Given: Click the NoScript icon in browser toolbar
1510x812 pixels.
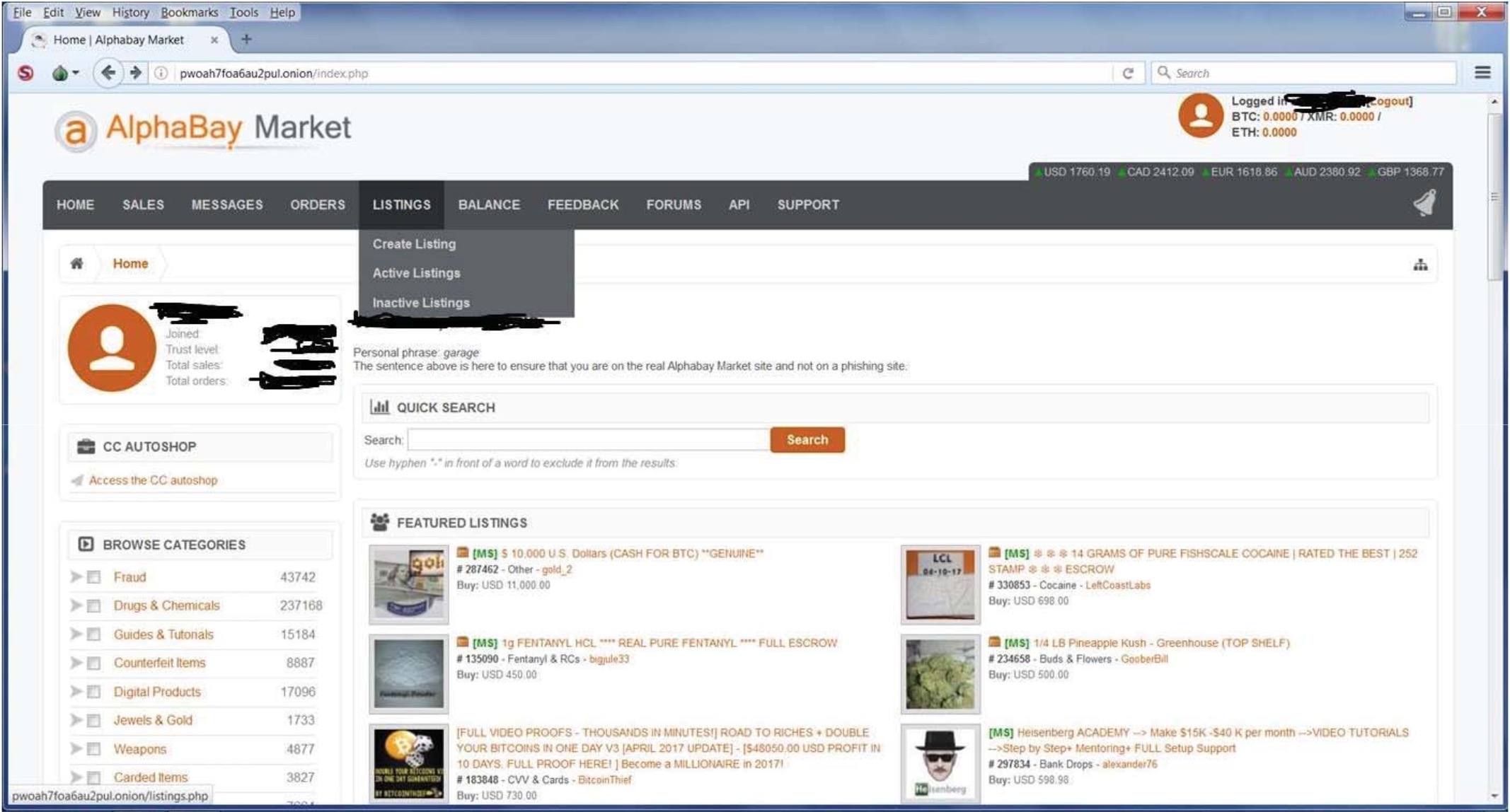Looking at the screenshot, I should (x=25, y=73).
